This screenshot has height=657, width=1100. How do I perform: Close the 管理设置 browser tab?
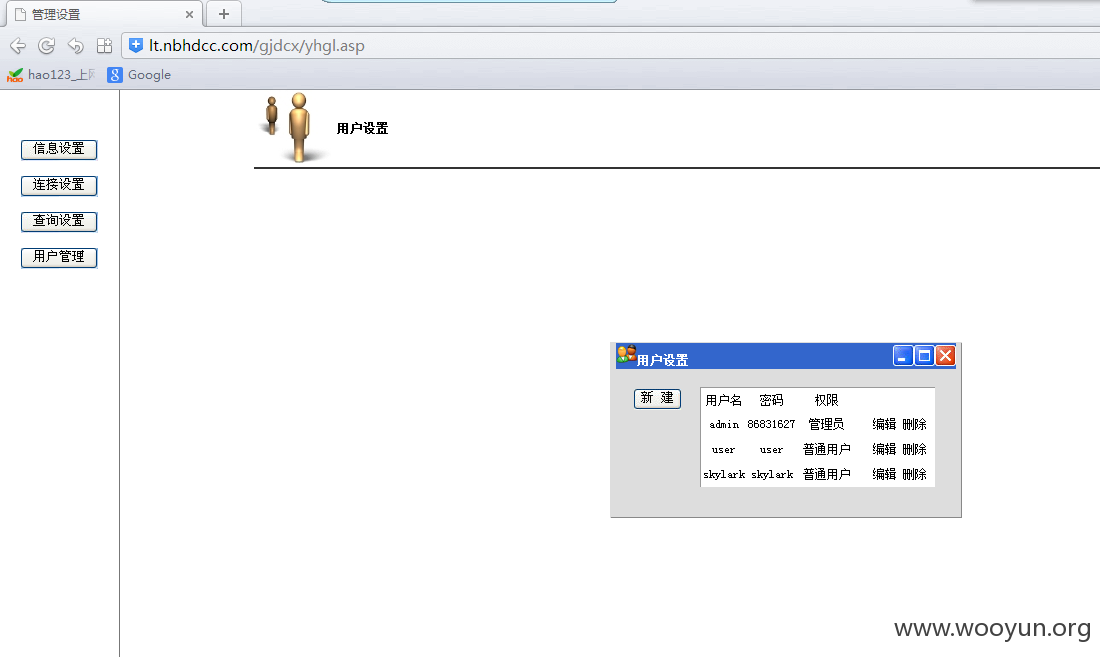189,14
